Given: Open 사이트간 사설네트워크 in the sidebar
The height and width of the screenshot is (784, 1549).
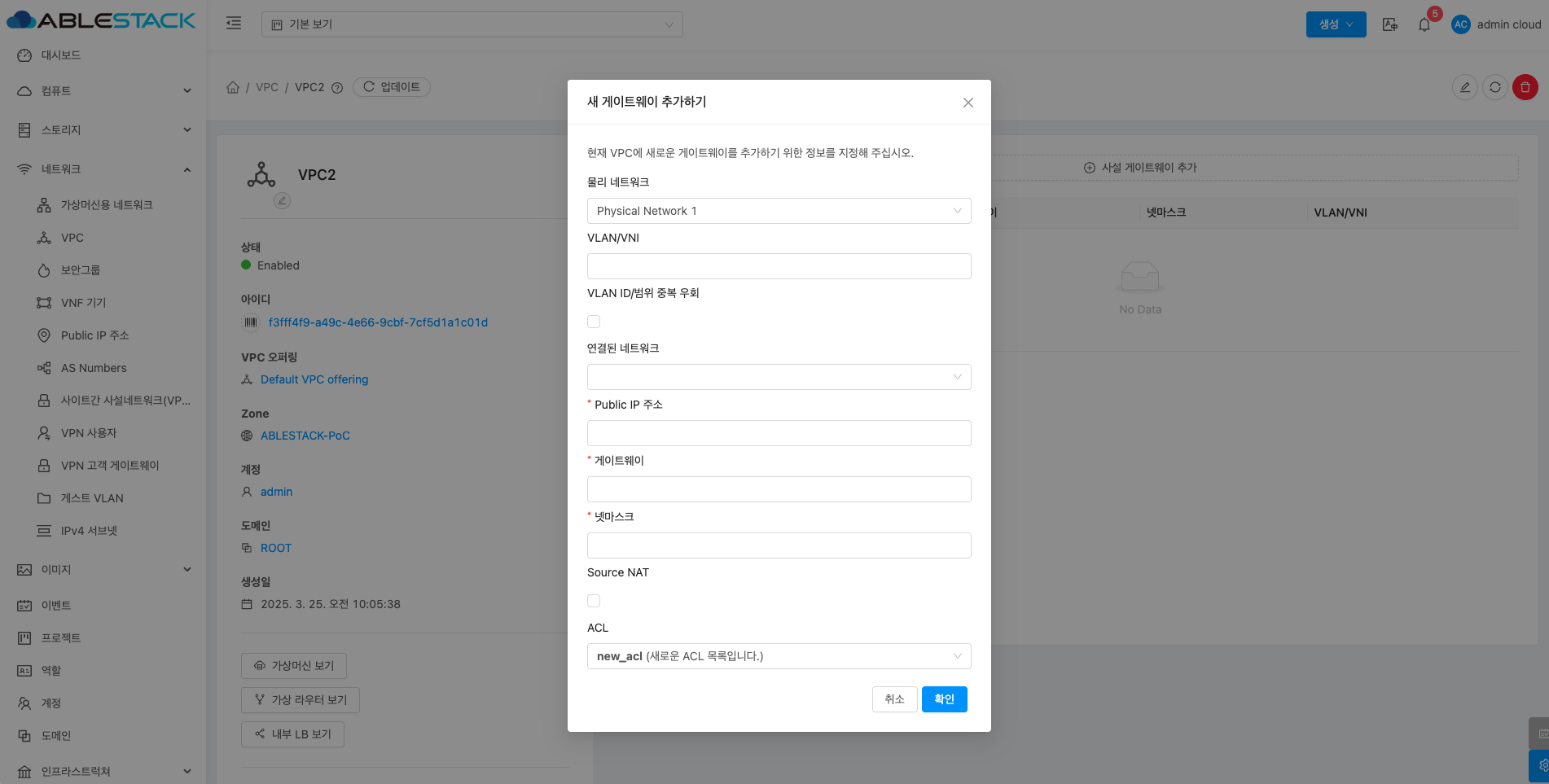Looking at the screenshot, I should (103, 401).
